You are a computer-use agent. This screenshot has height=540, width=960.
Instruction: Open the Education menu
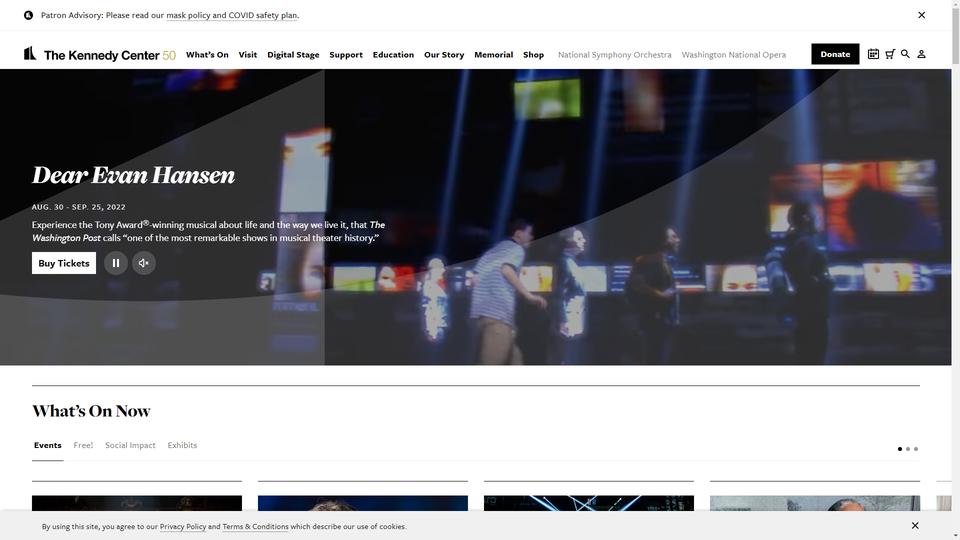tap(393, 54)
